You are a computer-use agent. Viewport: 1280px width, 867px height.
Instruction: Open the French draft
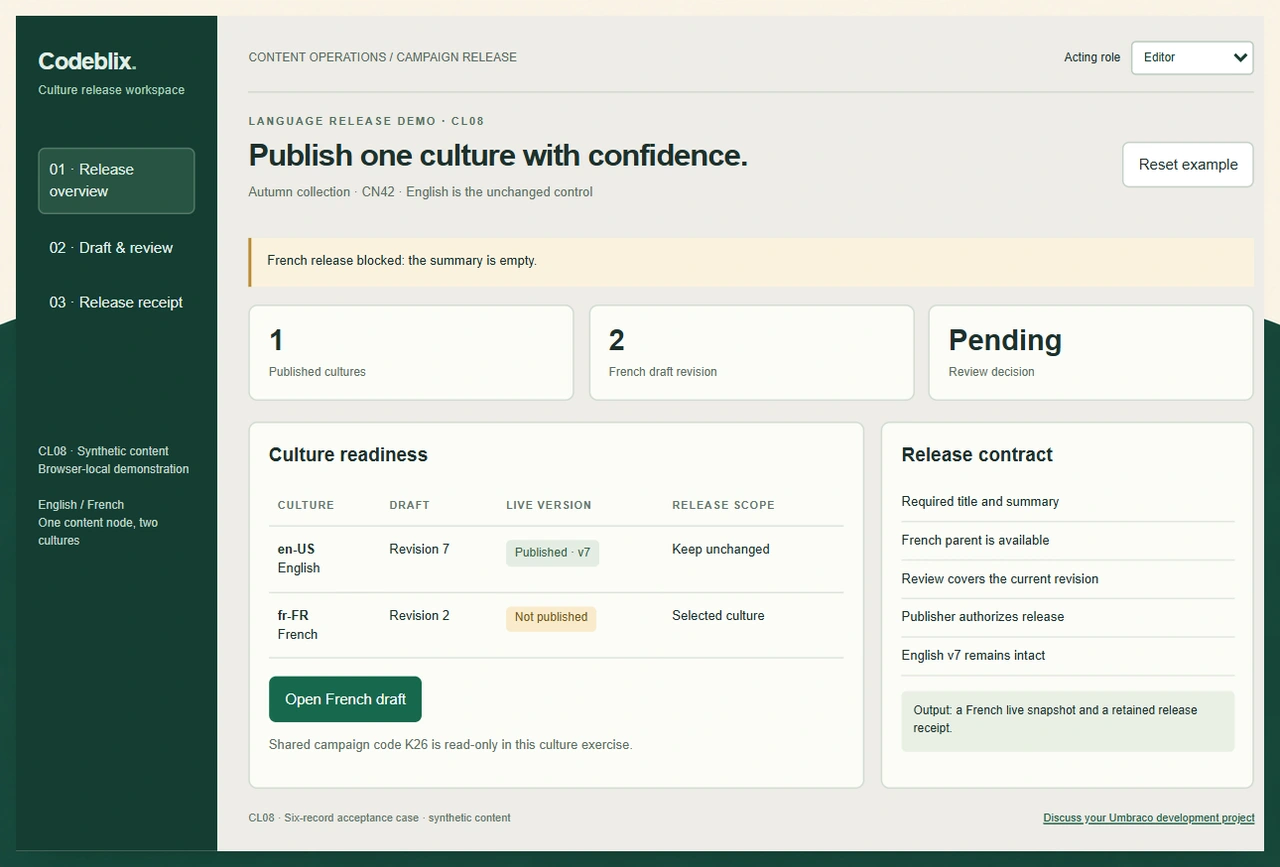(345, 699)
